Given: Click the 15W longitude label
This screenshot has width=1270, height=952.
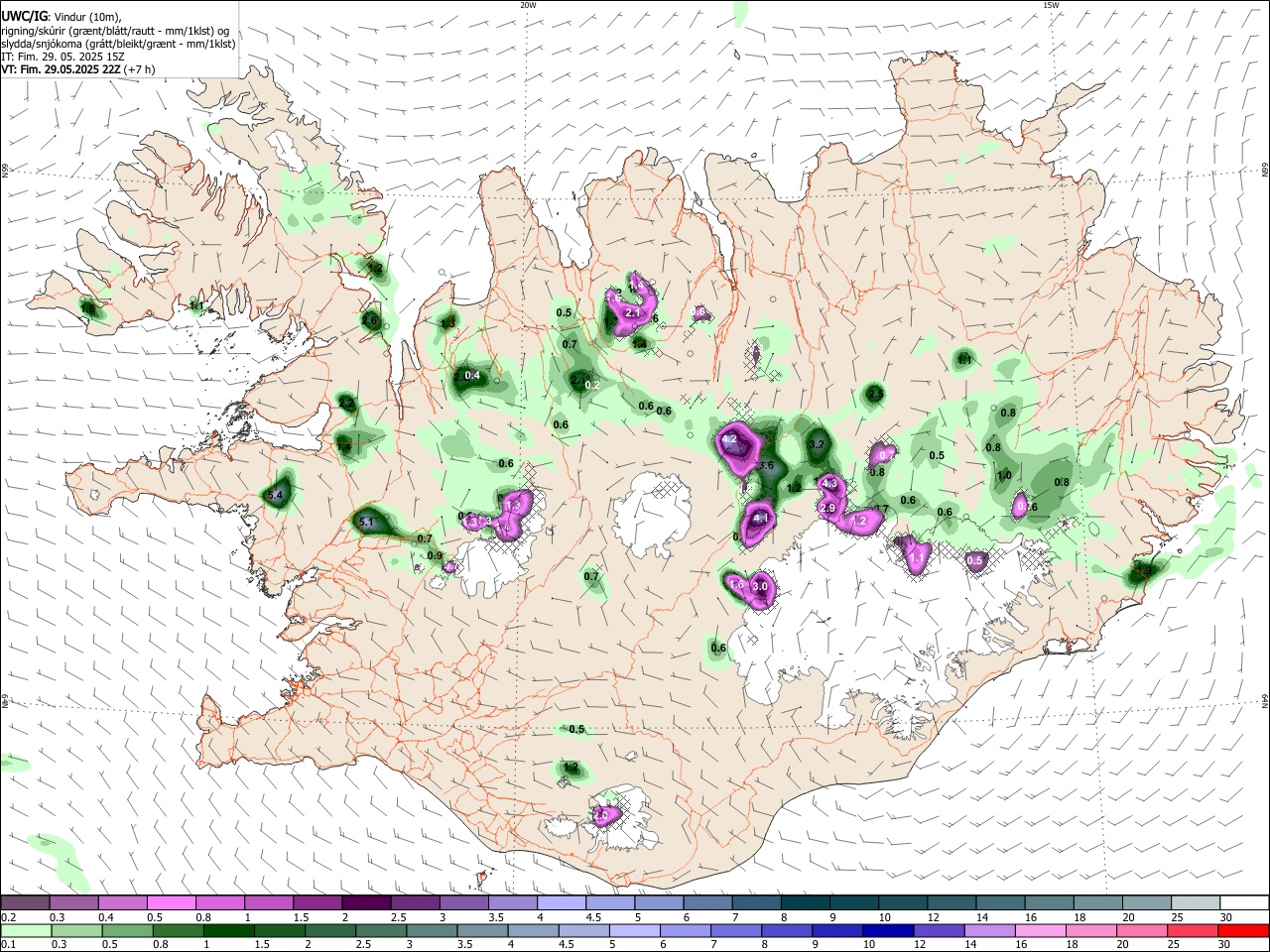Looking at the screenshot, I should (x=1051, y=5).
